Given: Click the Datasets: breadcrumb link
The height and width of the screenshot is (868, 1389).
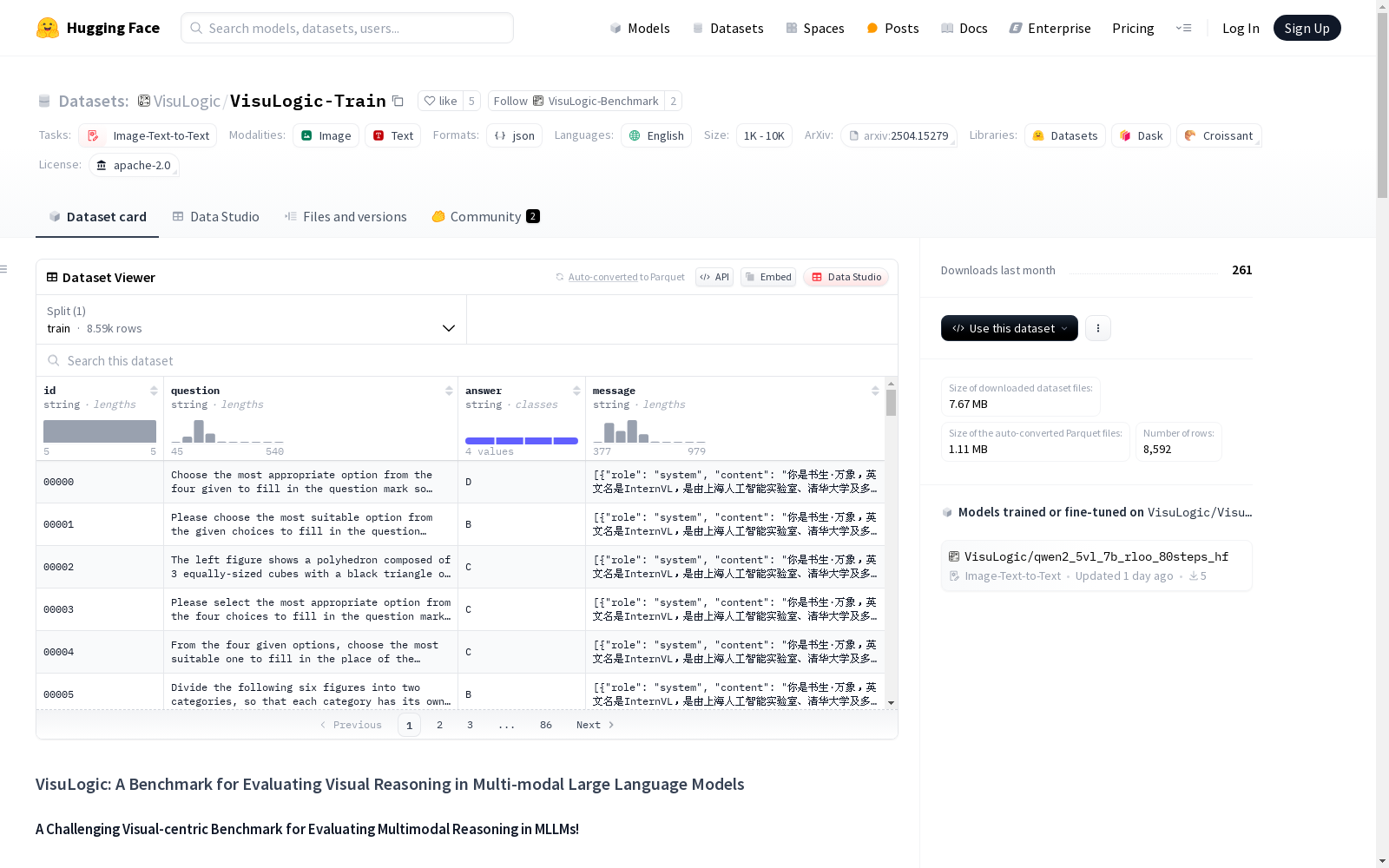Looking at the screenshot, I should 93,101.
